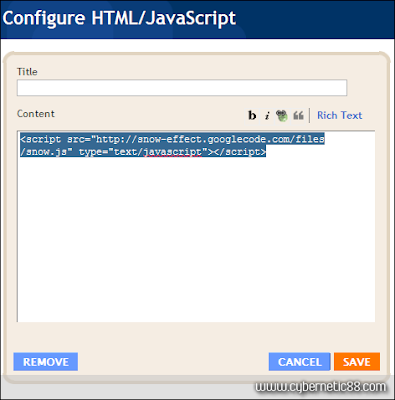Click the insert link icon
The image size is (395, 400).
click(282, 115)
